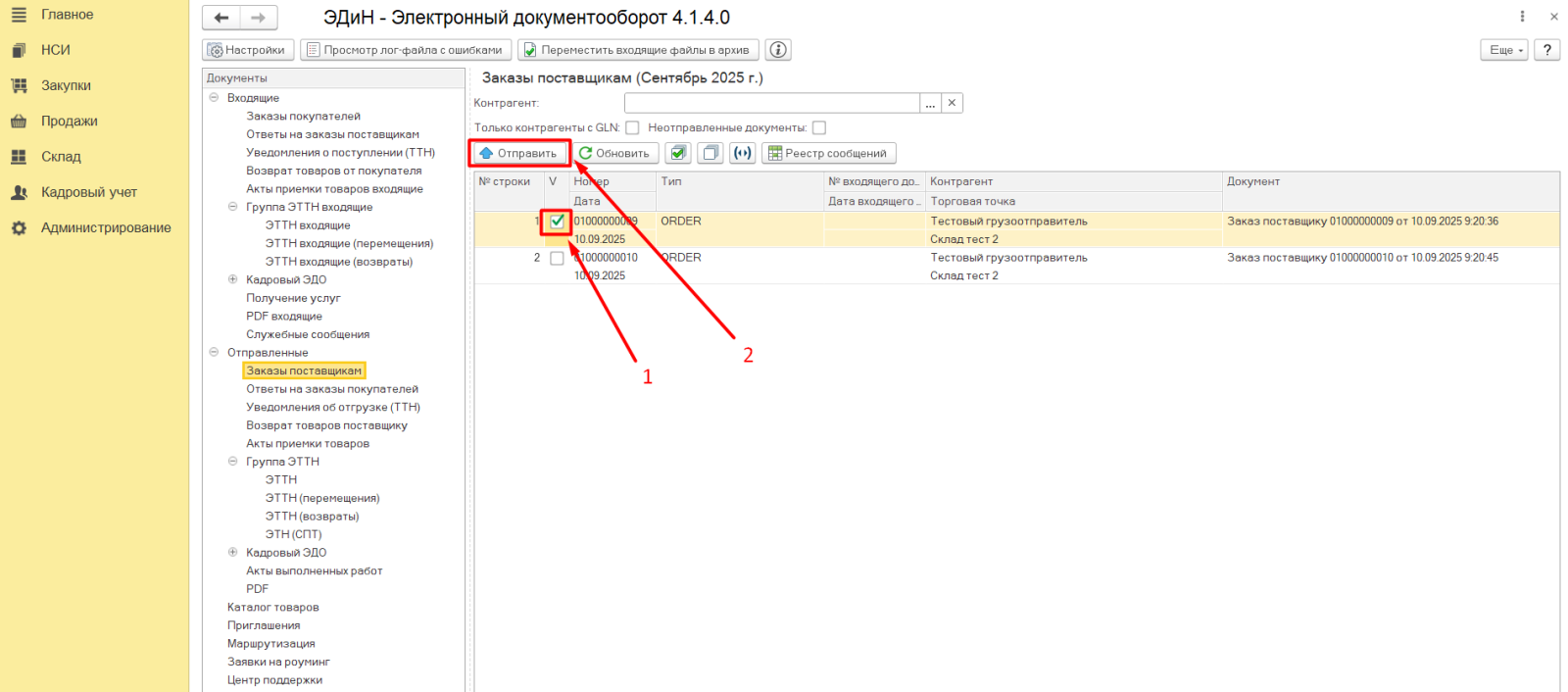Screen dimensions: 1568x692
Task: Click the uncheck-all documents icon
Action: click(x=710, y=153)
